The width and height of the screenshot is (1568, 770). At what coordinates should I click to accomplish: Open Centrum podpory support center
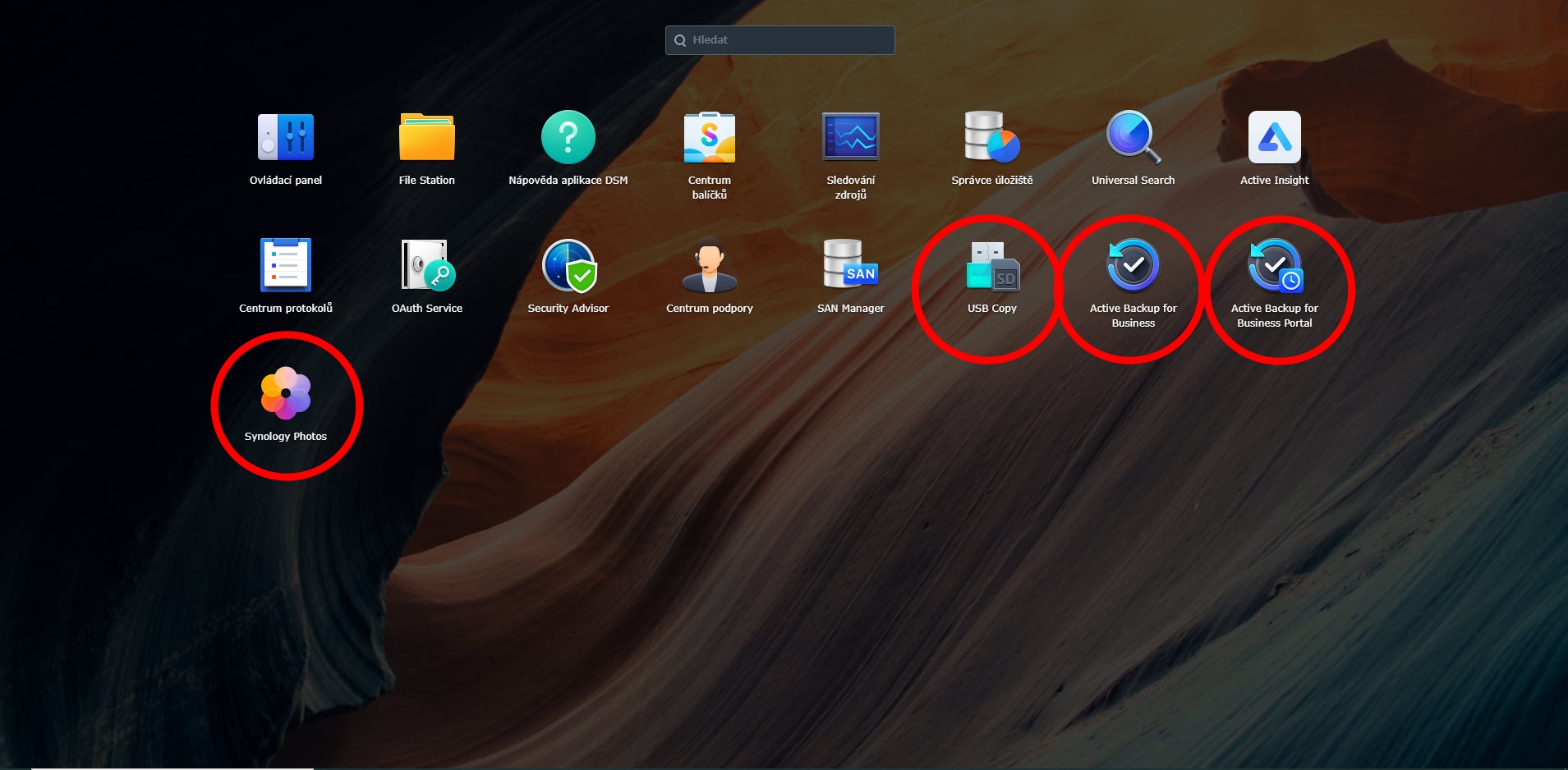[x=709, y=266]
